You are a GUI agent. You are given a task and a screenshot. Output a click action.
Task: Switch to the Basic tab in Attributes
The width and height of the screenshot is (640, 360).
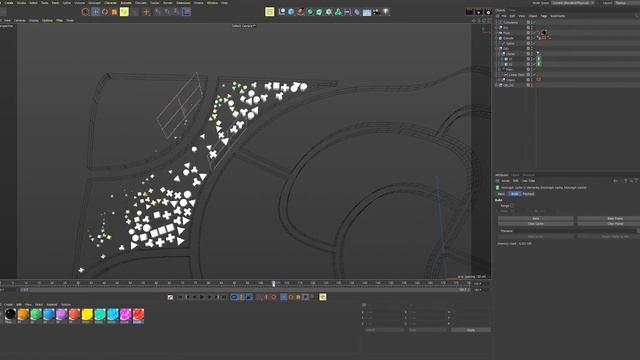click(x=501, y=194)
